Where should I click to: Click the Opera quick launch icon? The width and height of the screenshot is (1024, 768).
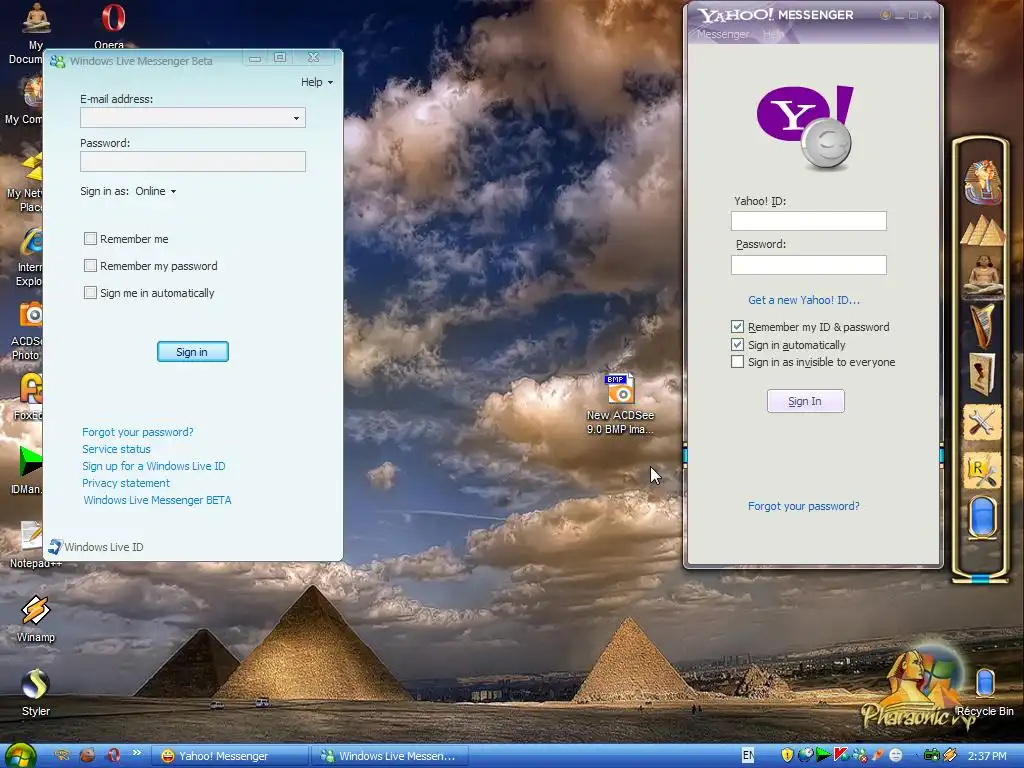pos(113,756)
